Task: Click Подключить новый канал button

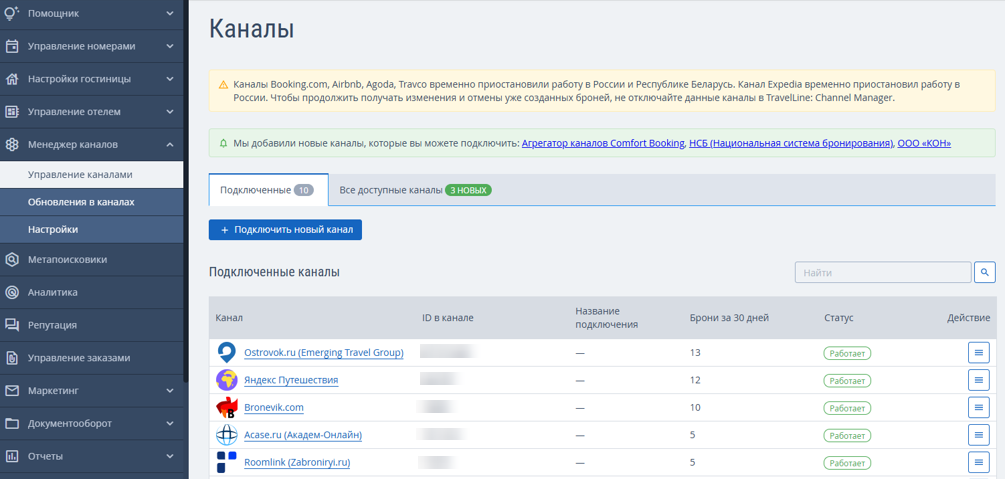Action: [x=285, y=230]
